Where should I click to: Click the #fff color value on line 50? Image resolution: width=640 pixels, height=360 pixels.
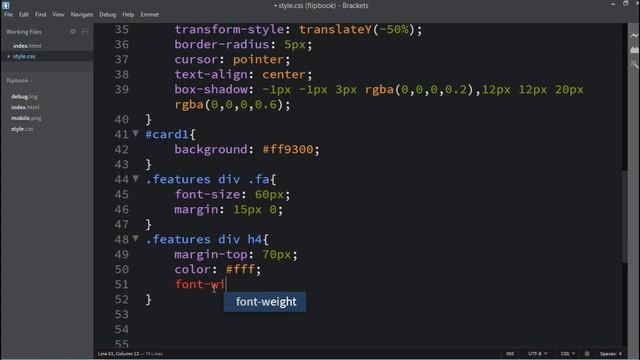pos(240,269)
